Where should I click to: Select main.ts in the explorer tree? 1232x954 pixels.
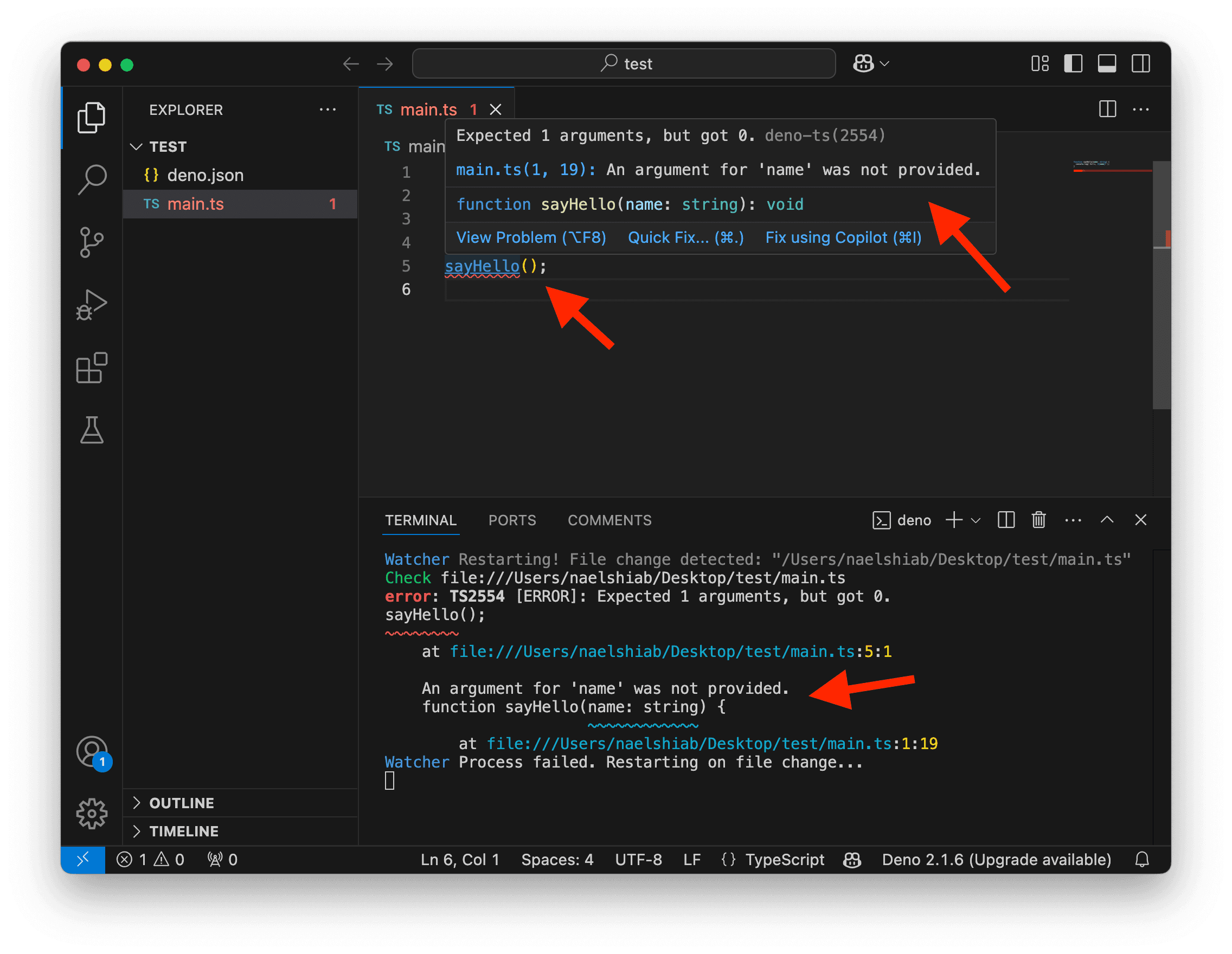240,204
